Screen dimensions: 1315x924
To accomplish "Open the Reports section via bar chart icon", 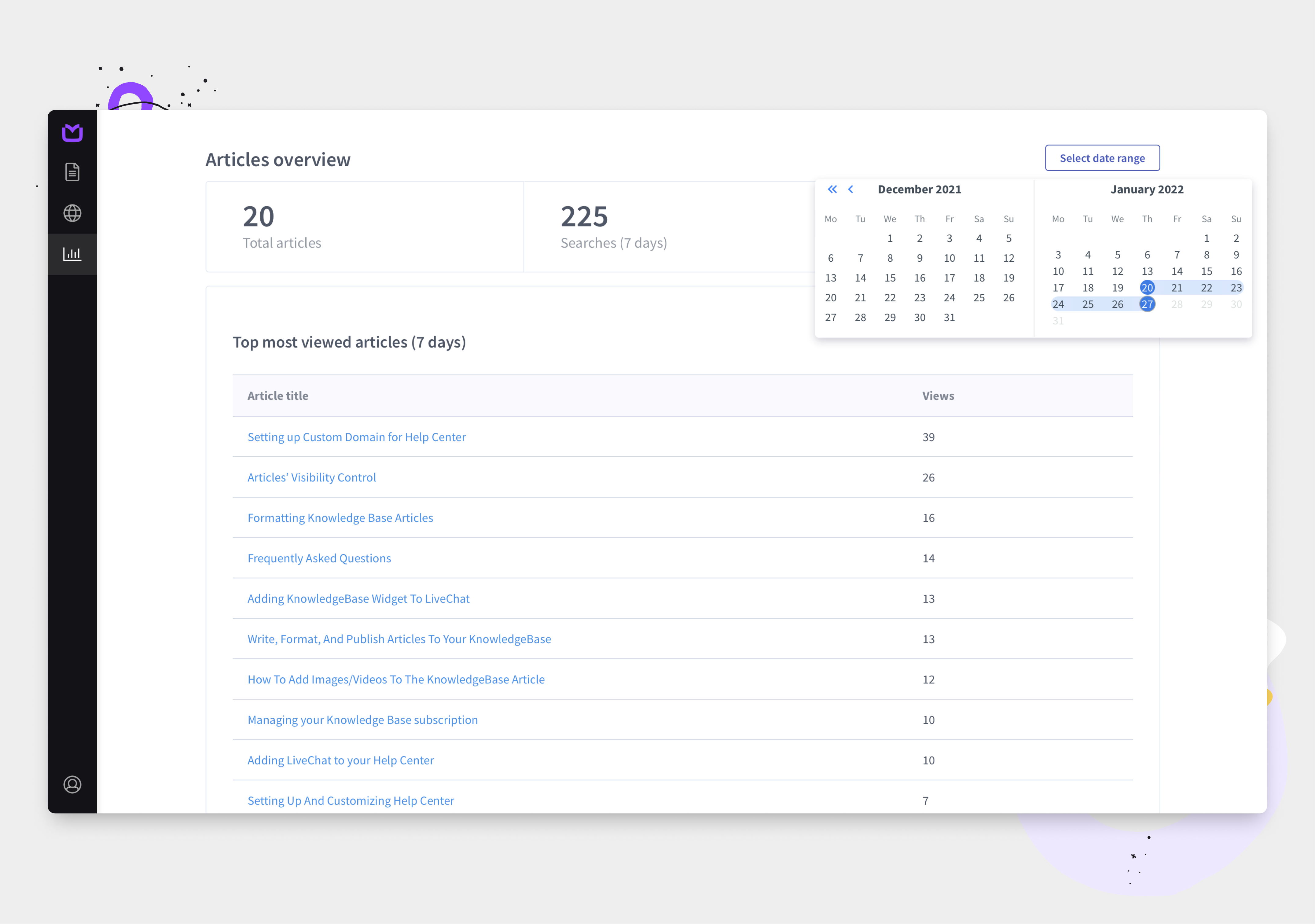I will point(72,253).
